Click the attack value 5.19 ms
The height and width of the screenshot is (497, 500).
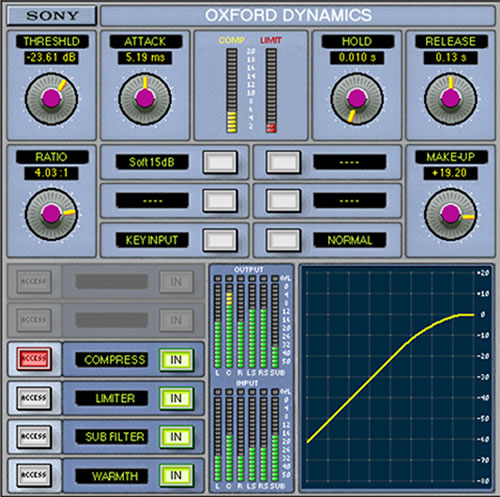145,58
